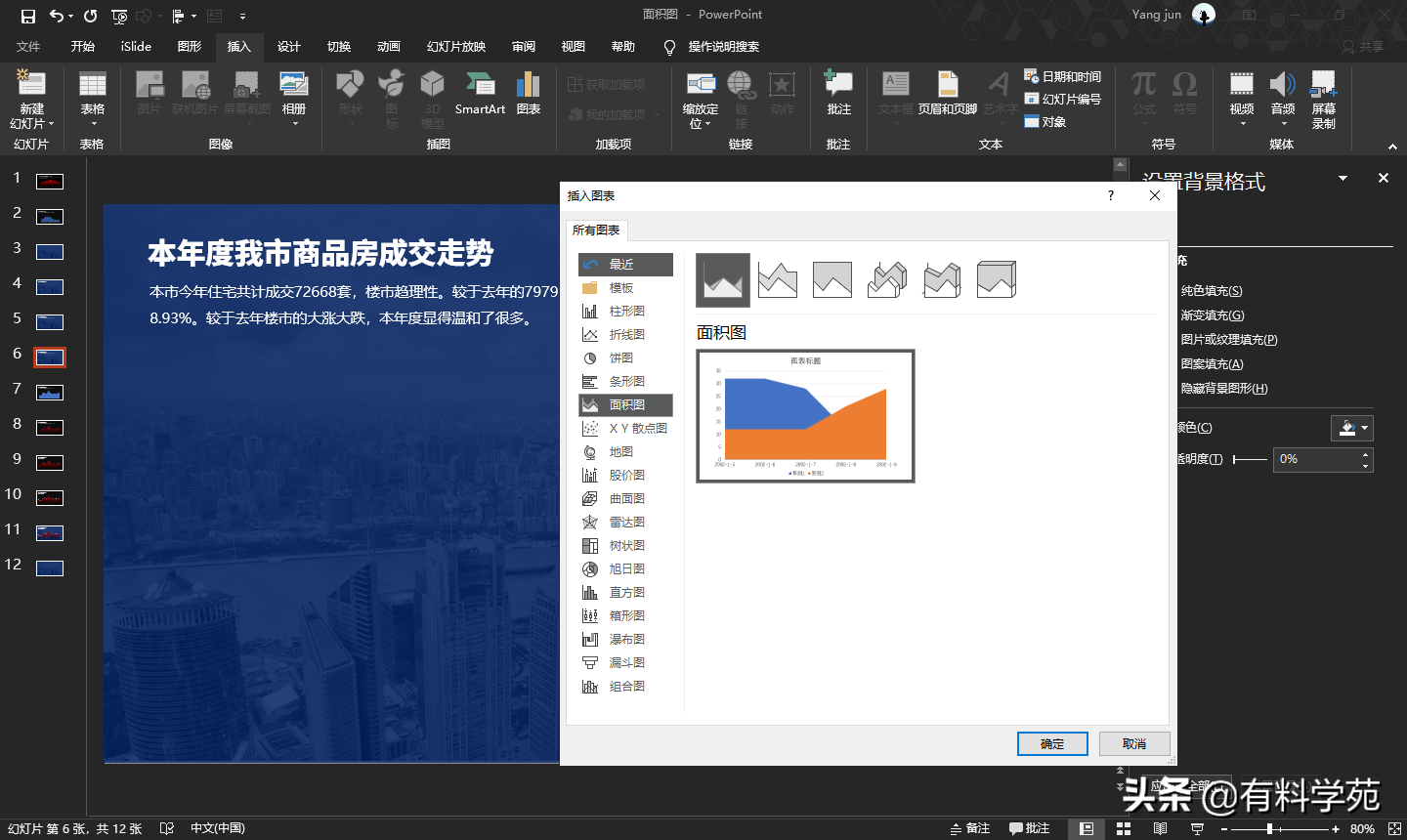Image resolution: width=1407 pixels, height=840 pixels.
Task: Select 直方图 chart category
Action: (x=625, y=593)
